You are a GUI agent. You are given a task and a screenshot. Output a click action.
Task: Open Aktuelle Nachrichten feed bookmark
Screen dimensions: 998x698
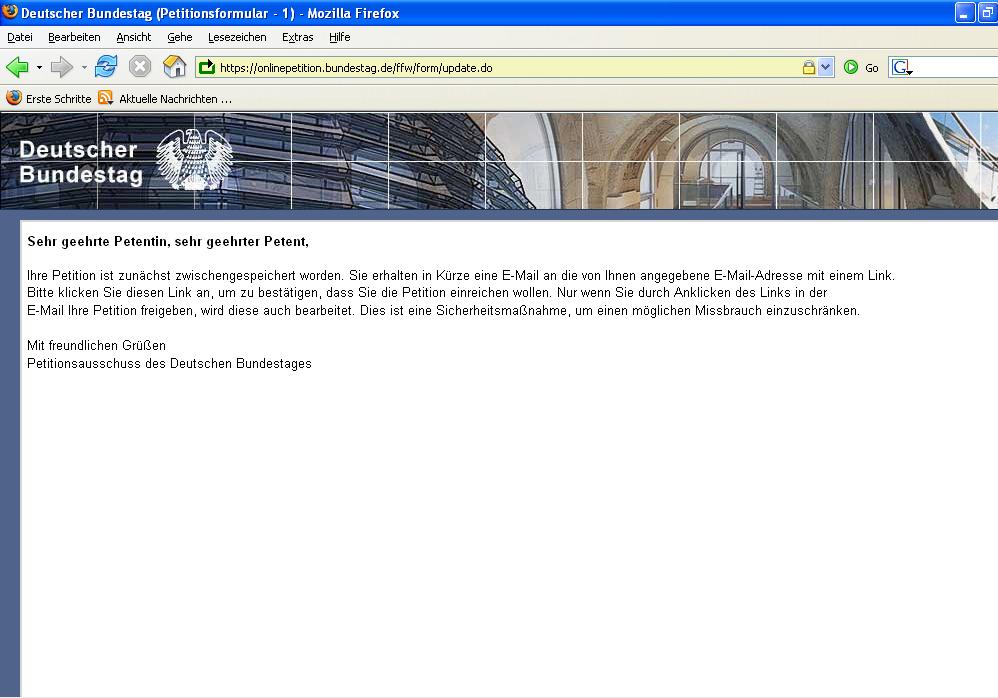coord(166,99)
